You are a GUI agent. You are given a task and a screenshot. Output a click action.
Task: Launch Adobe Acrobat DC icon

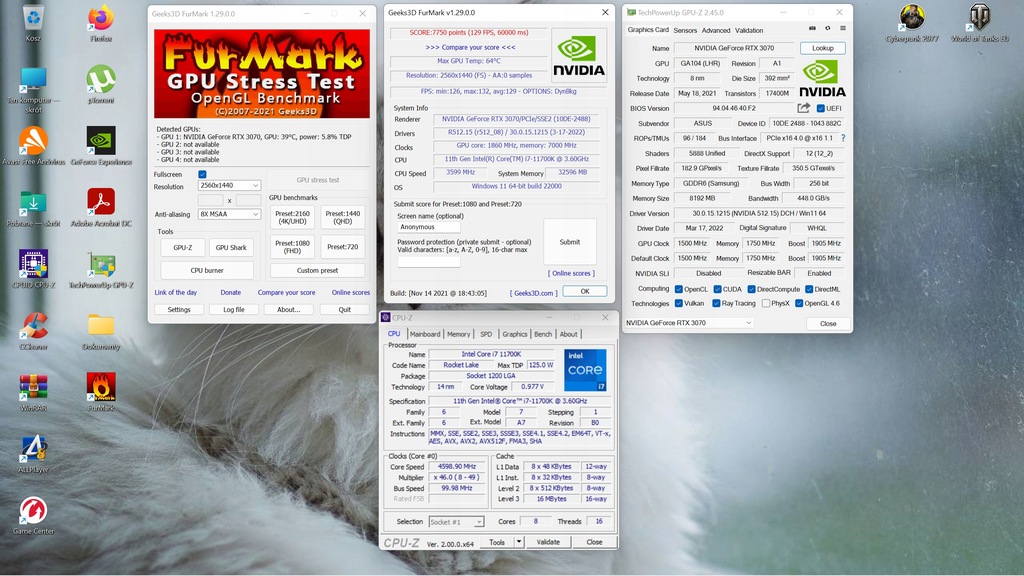pos(101,202)
